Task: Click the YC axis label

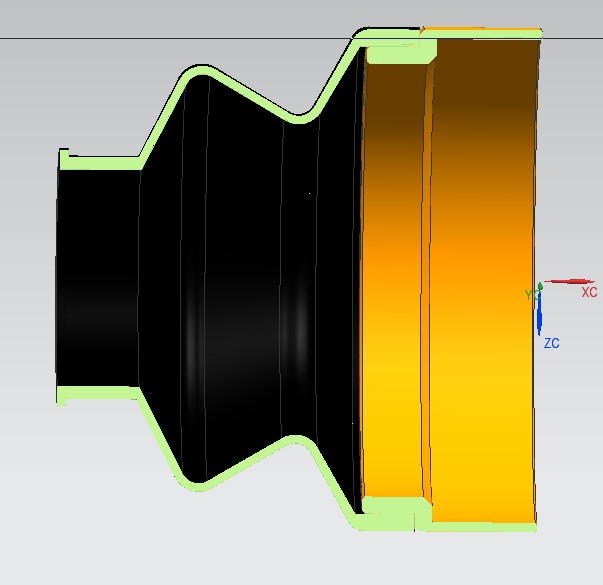Action: (x=533, y=295)
